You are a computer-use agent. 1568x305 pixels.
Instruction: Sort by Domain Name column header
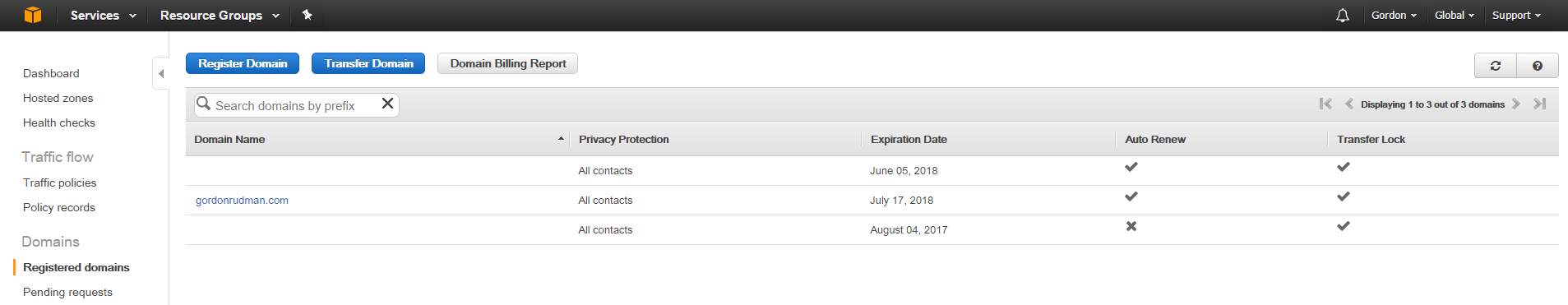click(x=229, y=139)
